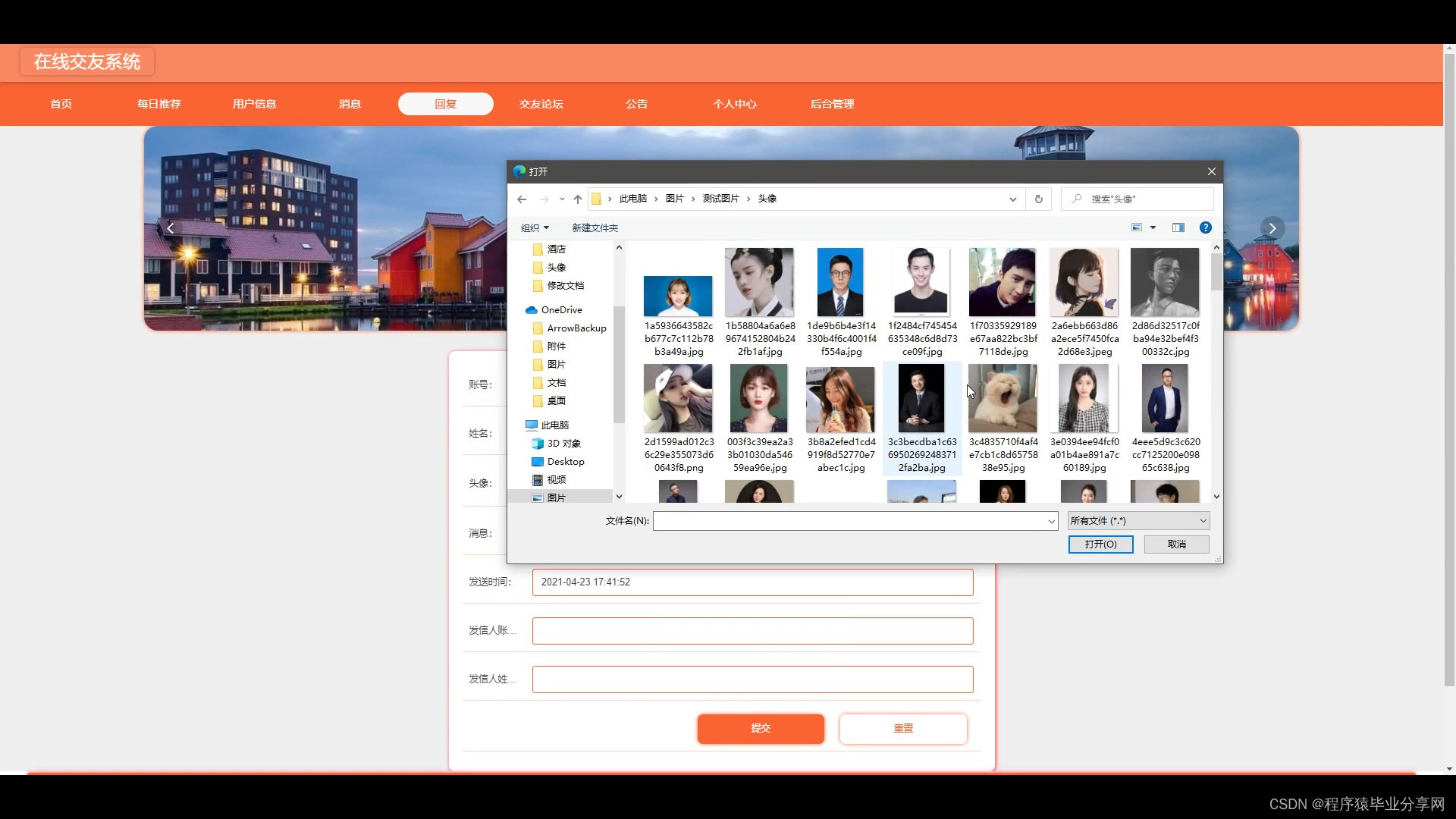This screenshot has width=1456, height=819.
Task: Expand the address bar history dropdown
Action: point(1012,199)
